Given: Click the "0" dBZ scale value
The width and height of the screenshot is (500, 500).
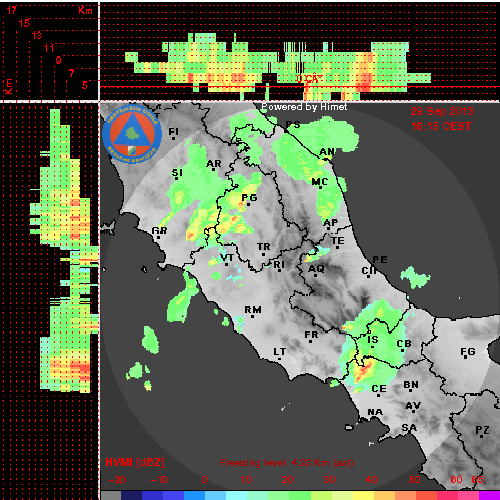Looking at the screenshot, I should (x=204, y=480).
